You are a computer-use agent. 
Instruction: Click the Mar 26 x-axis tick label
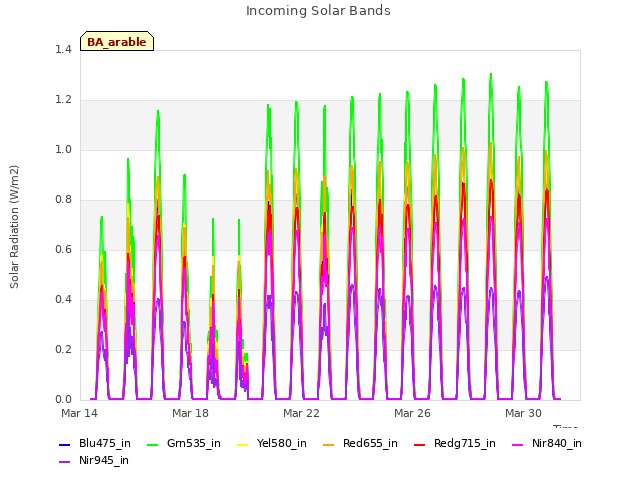coord(412,413)
